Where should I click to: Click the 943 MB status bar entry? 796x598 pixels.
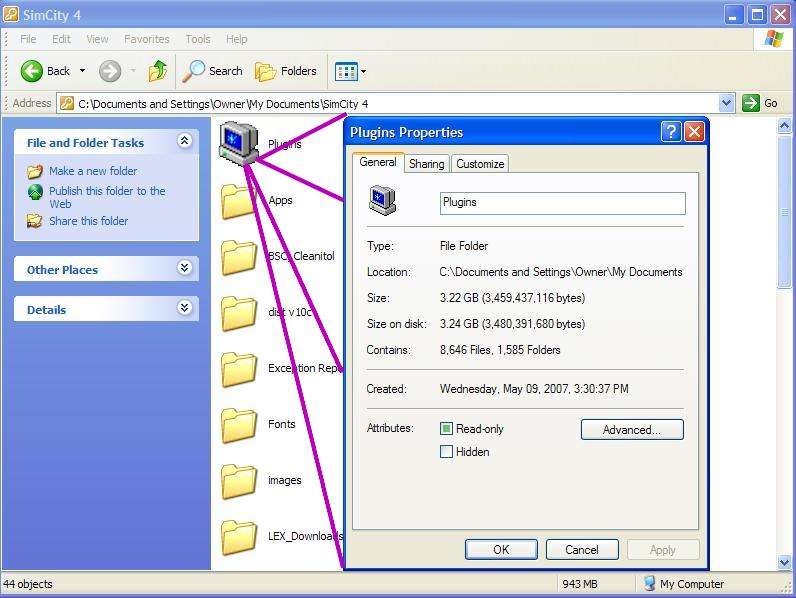[x=580, y=584]
